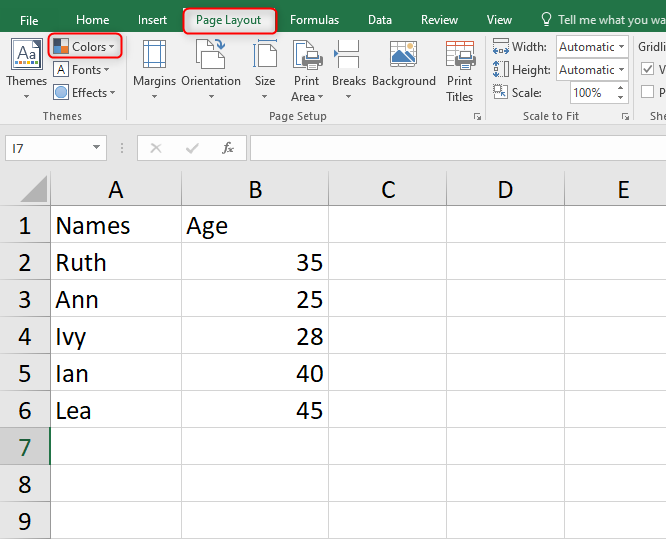
Task: Open the theme Effects menu
Action: pyautogui.click(x=85, y=93)
